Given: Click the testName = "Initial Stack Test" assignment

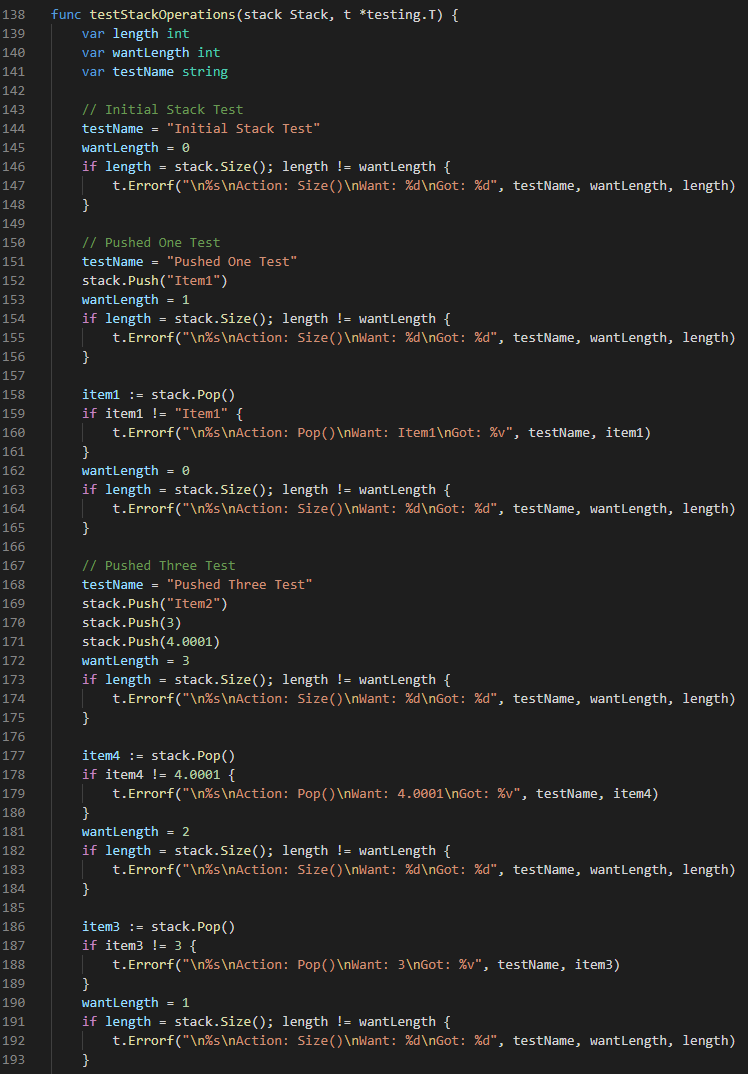Looking at the screenshot, I should click(x=201, y=129).
